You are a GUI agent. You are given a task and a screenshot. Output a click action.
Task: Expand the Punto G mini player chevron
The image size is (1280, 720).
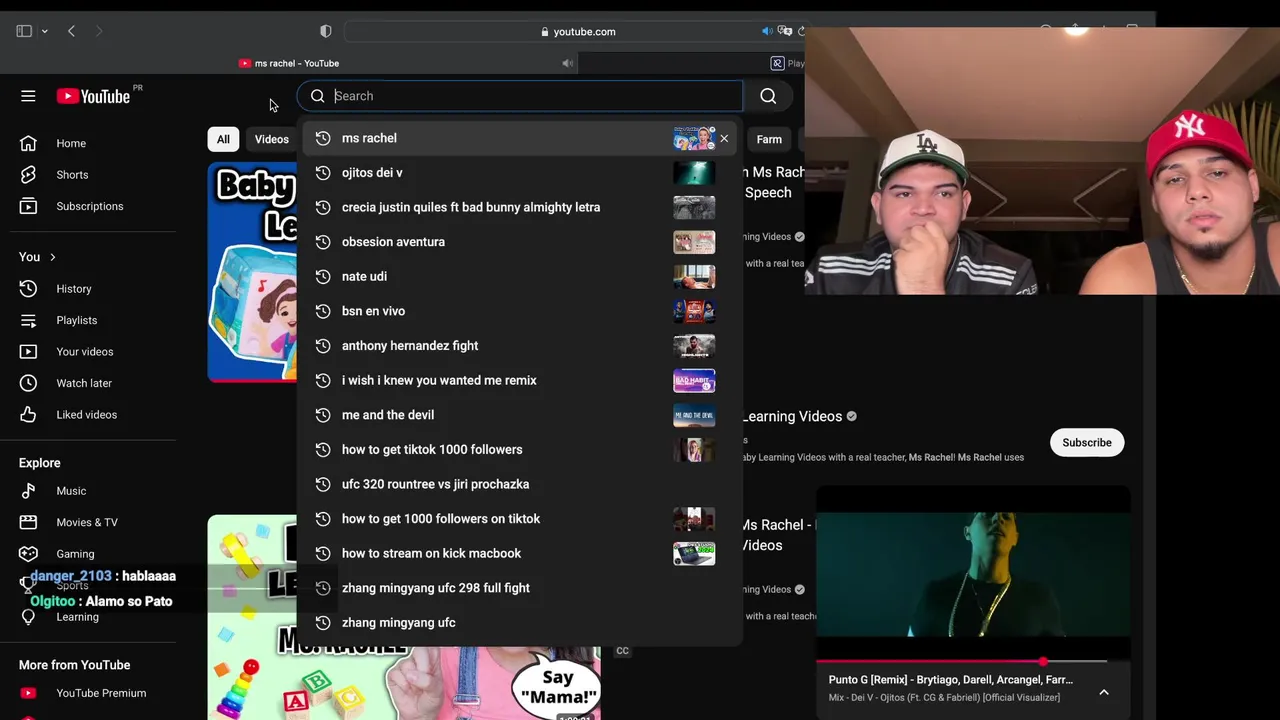click(1104, 692)
